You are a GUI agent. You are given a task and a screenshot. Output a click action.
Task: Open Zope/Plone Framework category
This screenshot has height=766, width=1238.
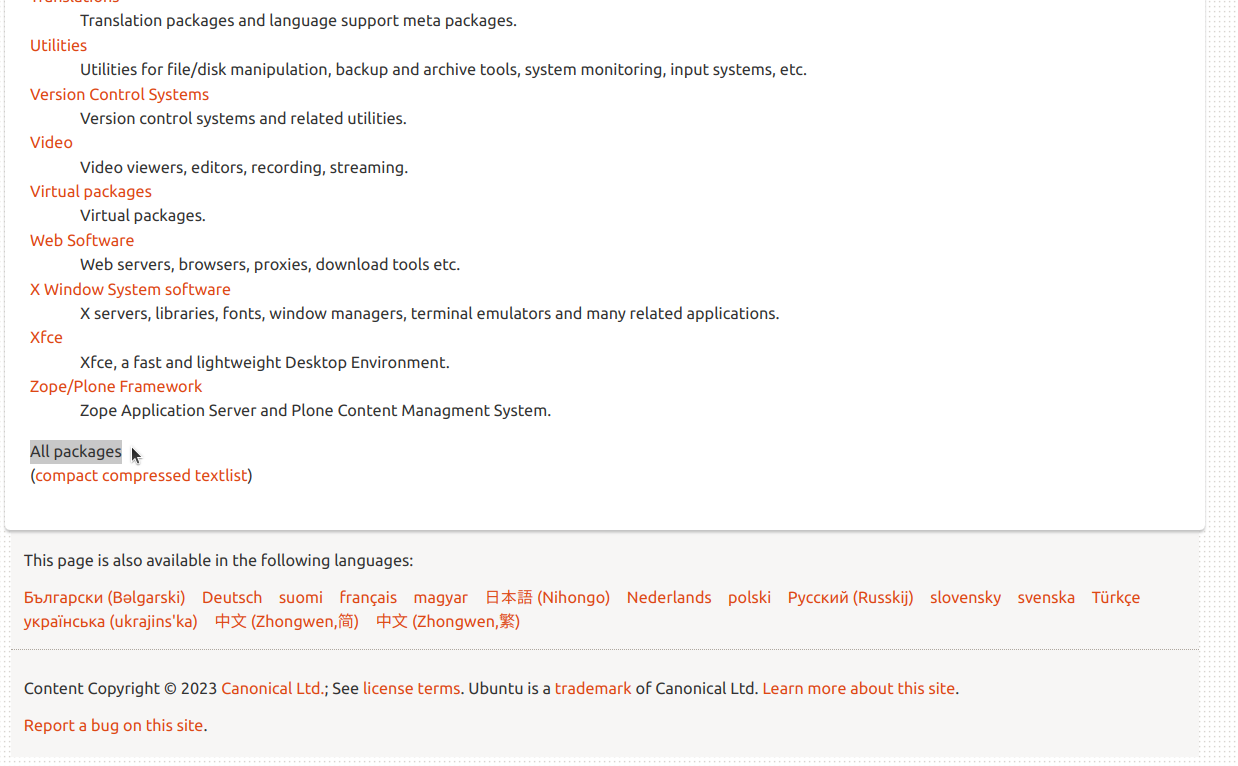116,386
